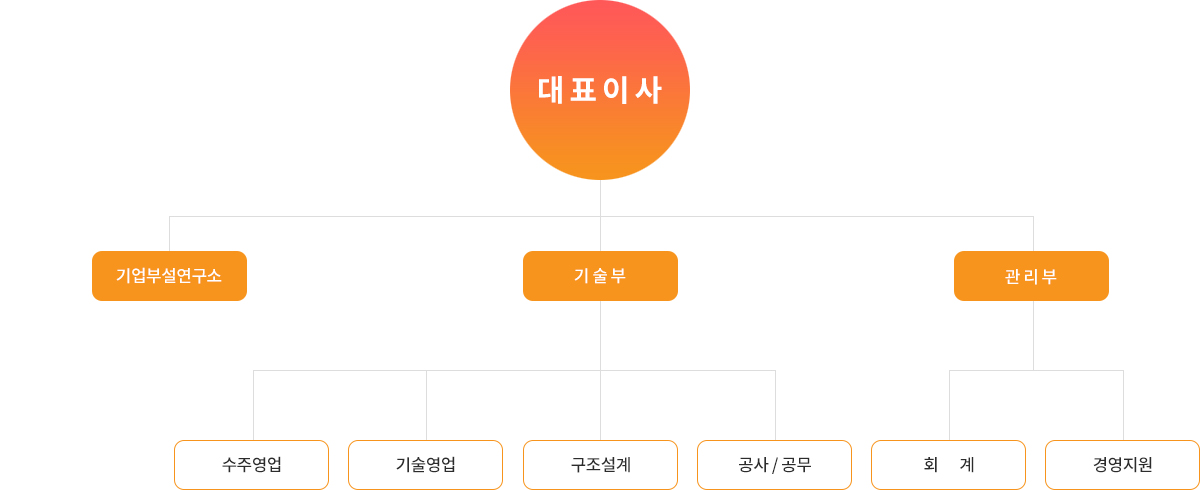Click the 대표이사 circle at the top

click(600, 90)
